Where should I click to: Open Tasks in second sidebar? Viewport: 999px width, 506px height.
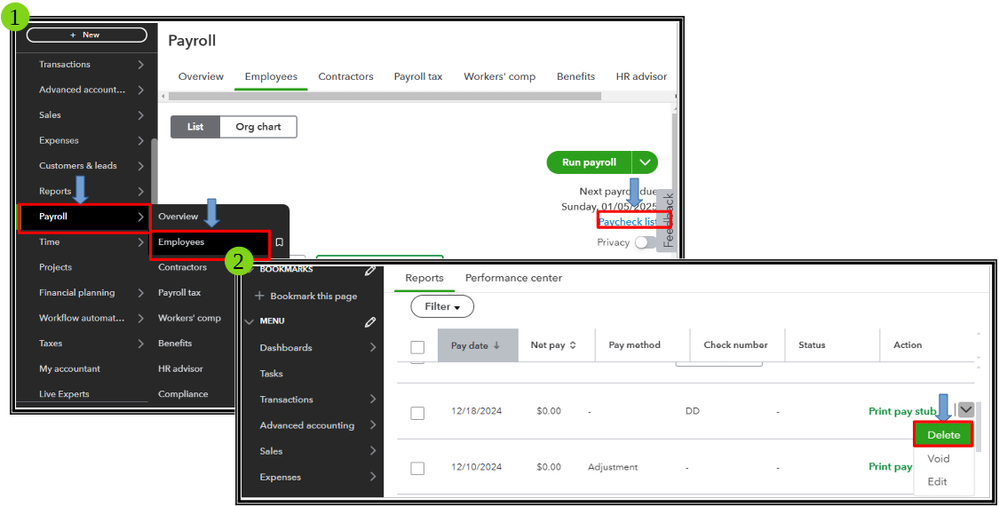pyautogui.click(x=271, y=374)
